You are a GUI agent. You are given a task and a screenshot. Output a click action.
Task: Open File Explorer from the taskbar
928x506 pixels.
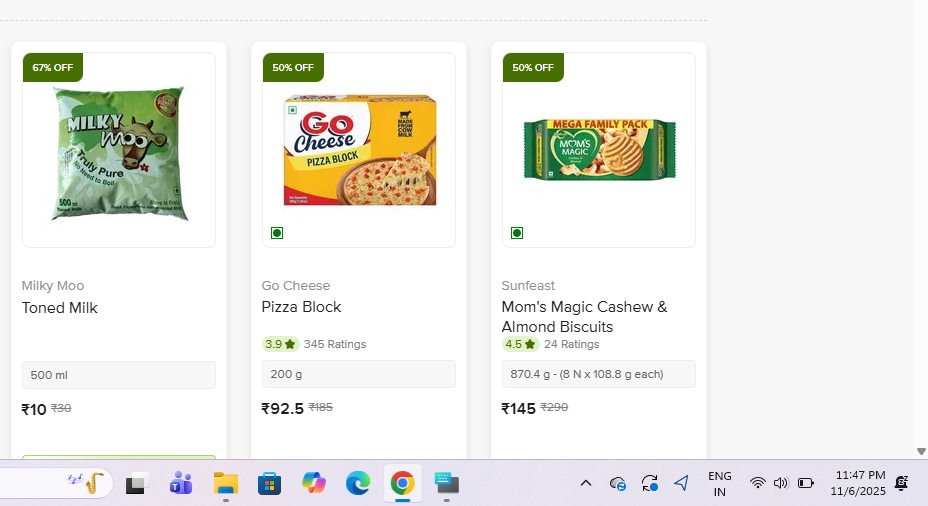coord(225,484)
